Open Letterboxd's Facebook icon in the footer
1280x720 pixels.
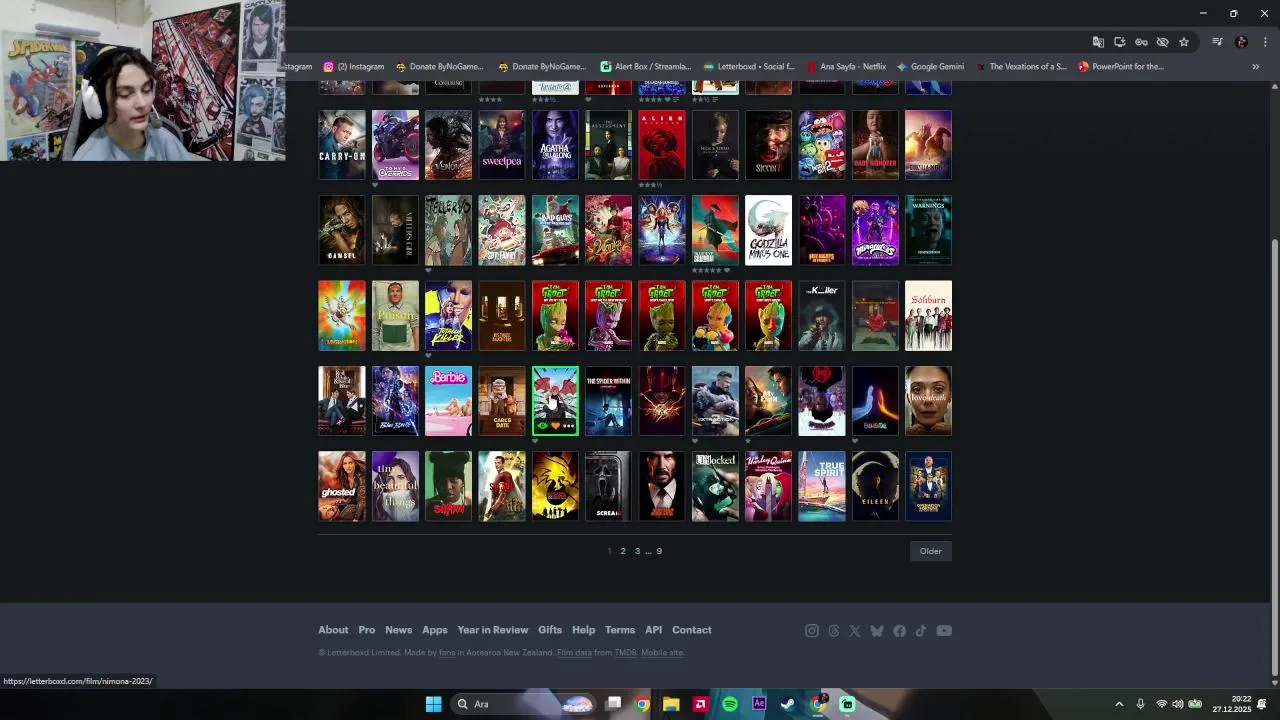[900, 631]
